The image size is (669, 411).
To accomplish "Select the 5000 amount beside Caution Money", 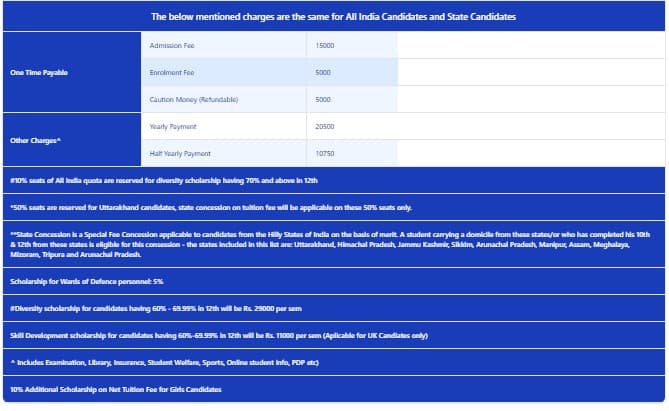I will pos(323,100).
